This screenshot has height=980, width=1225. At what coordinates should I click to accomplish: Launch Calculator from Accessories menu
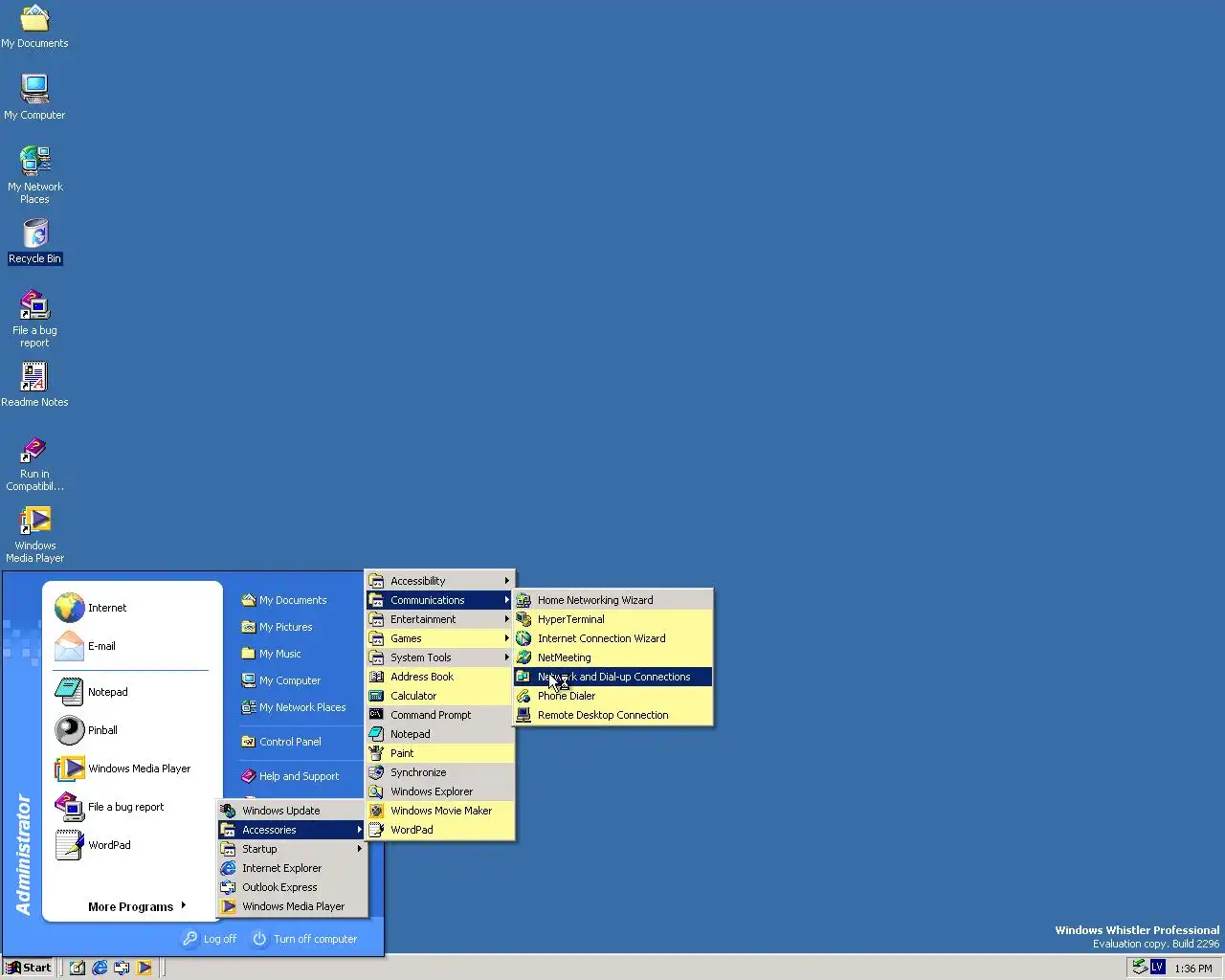pyautogui.click(x=440, y=696)
